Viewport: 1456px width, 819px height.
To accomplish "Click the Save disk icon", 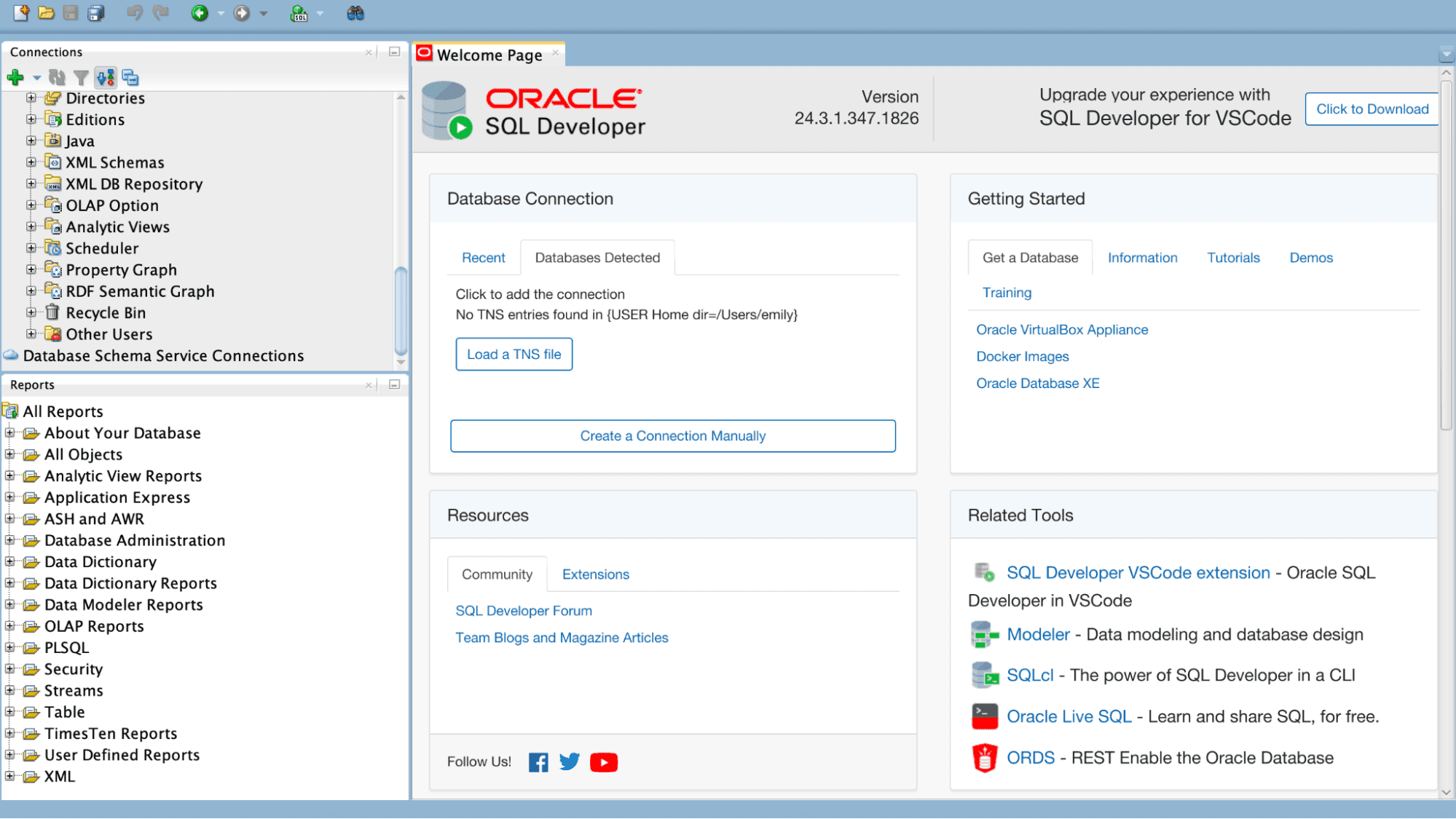I will (x=71, y=13).
